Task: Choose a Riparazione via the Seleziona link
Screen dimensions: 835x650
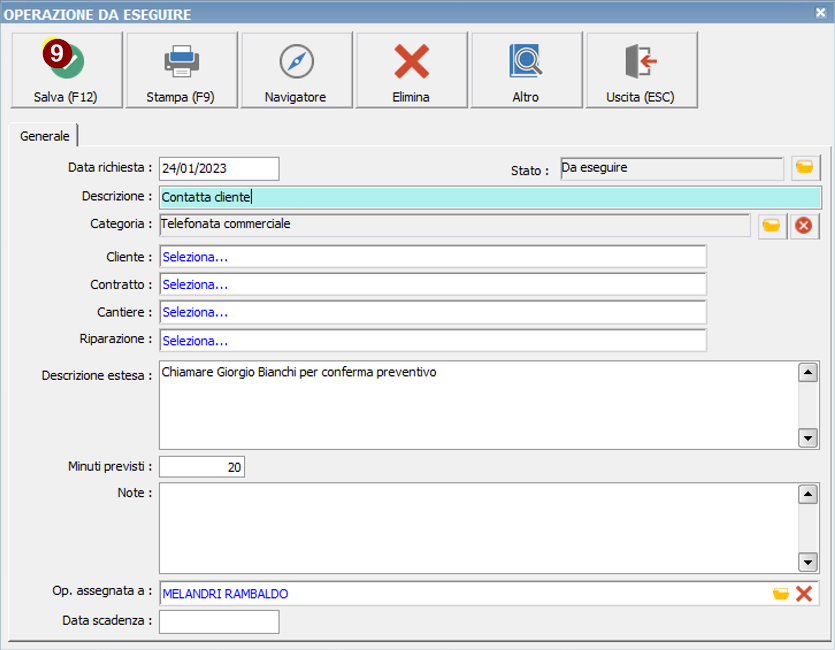Action: 196,341
